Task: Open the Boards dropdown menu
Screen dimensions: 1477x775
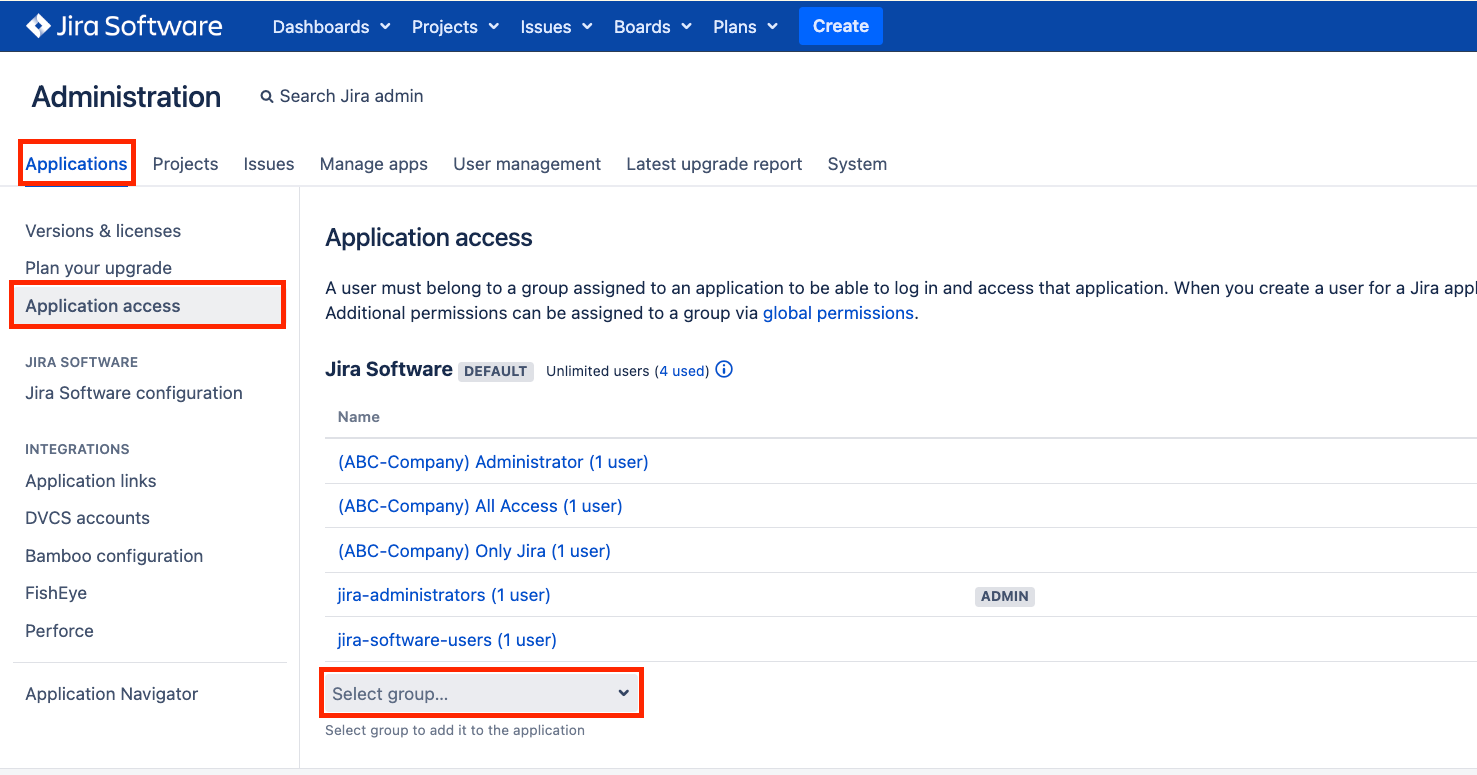Action: (653, 27)
